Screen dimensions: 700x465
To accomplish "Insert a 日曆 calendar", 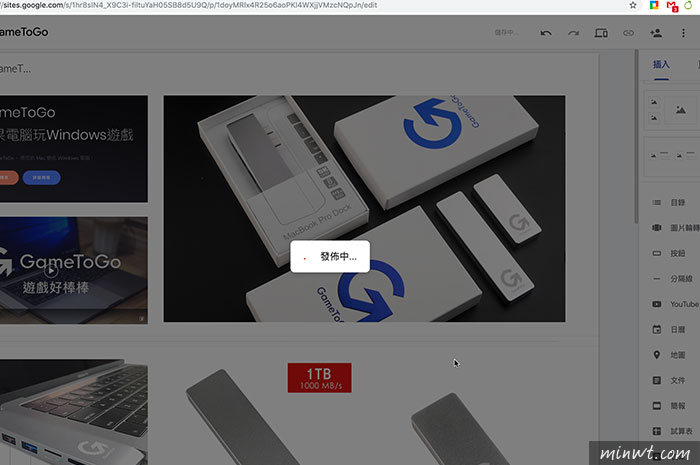I will coord(669,330).
